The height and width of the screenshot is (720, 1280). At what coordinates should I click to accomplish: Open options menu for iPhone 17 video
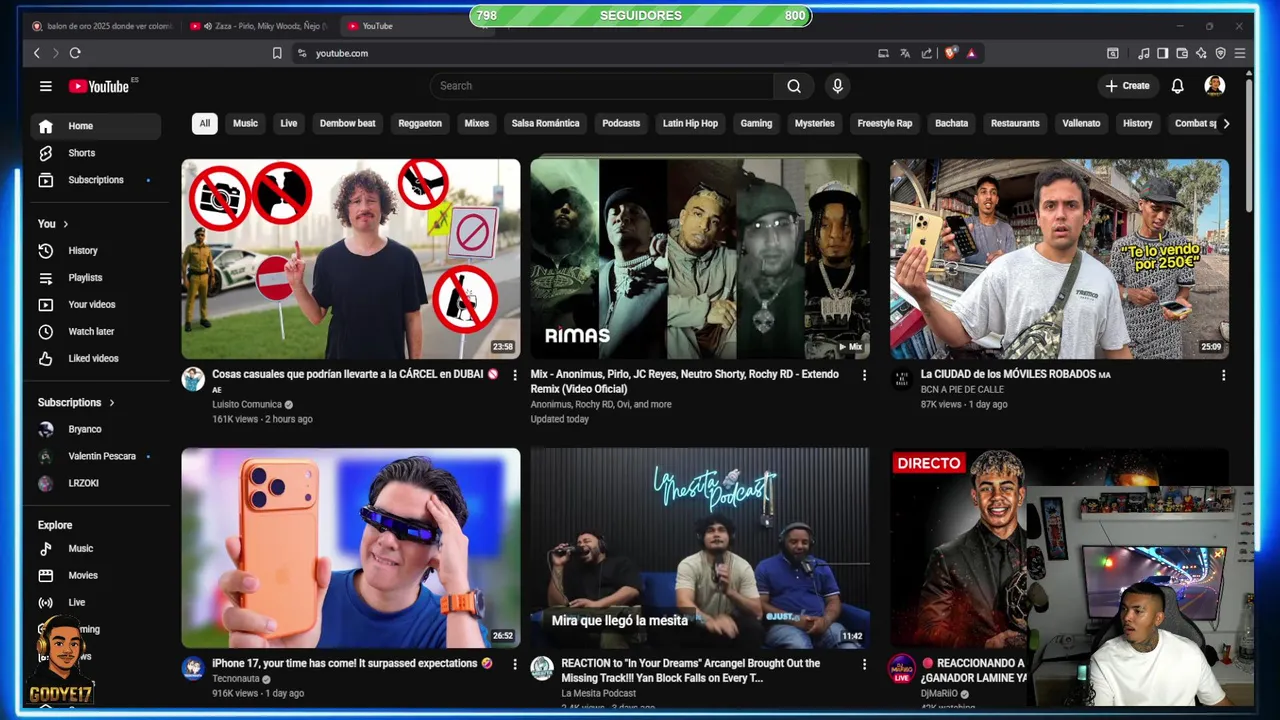(515, 664)
